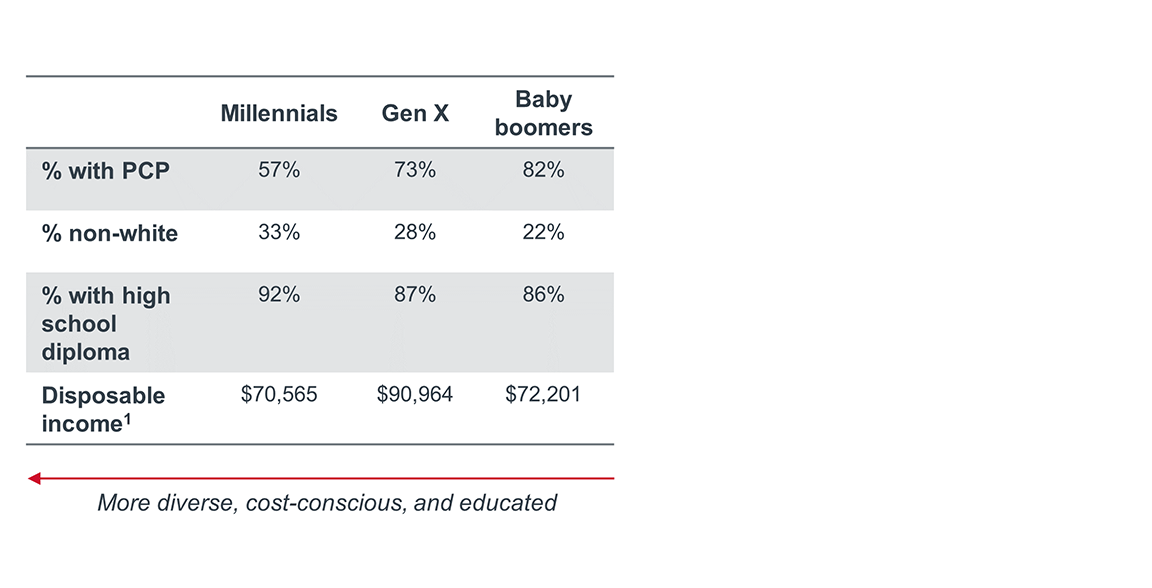The image size is (1152, 588).
Task: Select the Gen X column header
Action: click(415, 114)
